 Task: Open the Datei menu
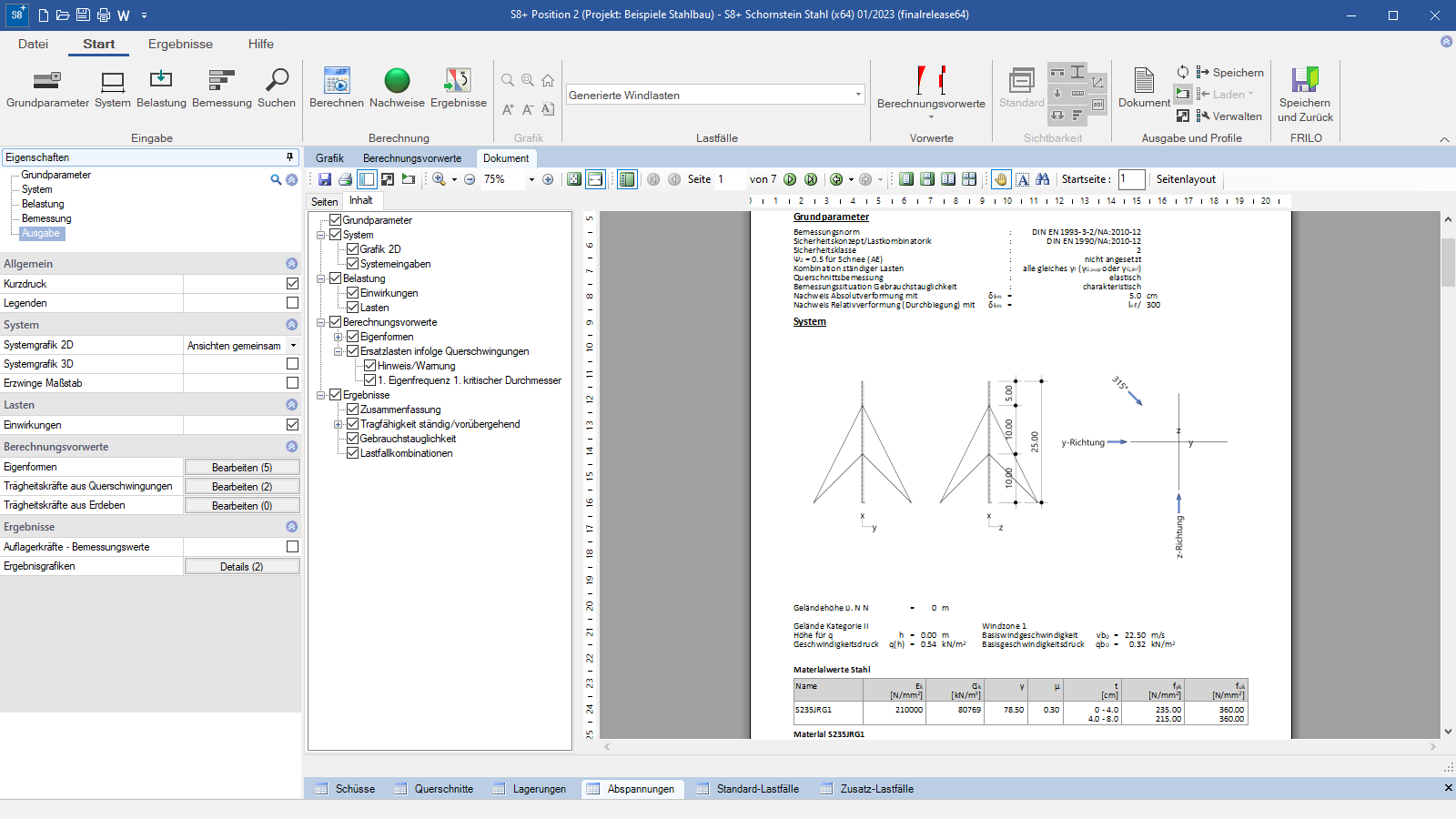pos(33,44)
